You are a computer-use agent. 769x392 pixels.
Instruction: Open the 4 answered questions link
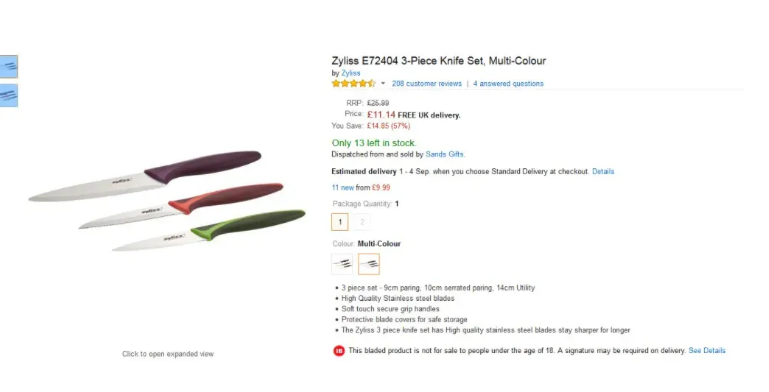pos(508,83)
